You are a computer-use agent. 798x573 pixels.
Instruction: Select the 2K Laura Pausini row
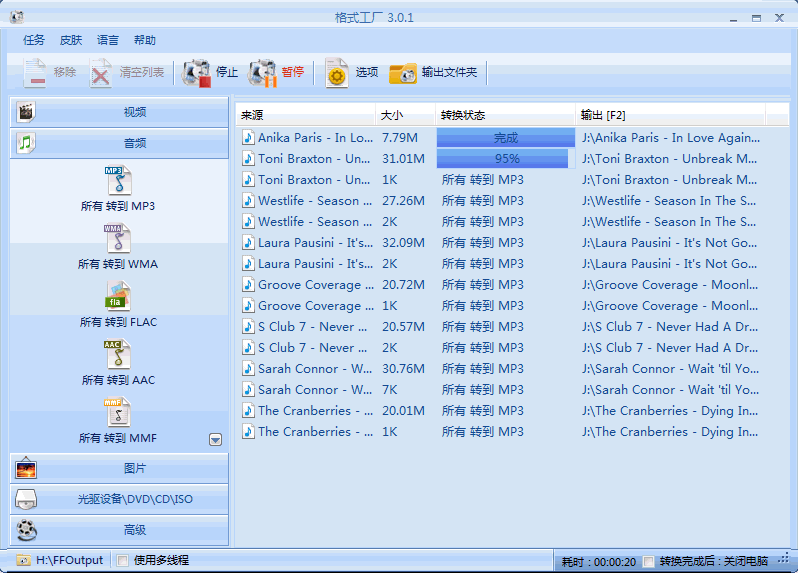(x=512, y=264)
